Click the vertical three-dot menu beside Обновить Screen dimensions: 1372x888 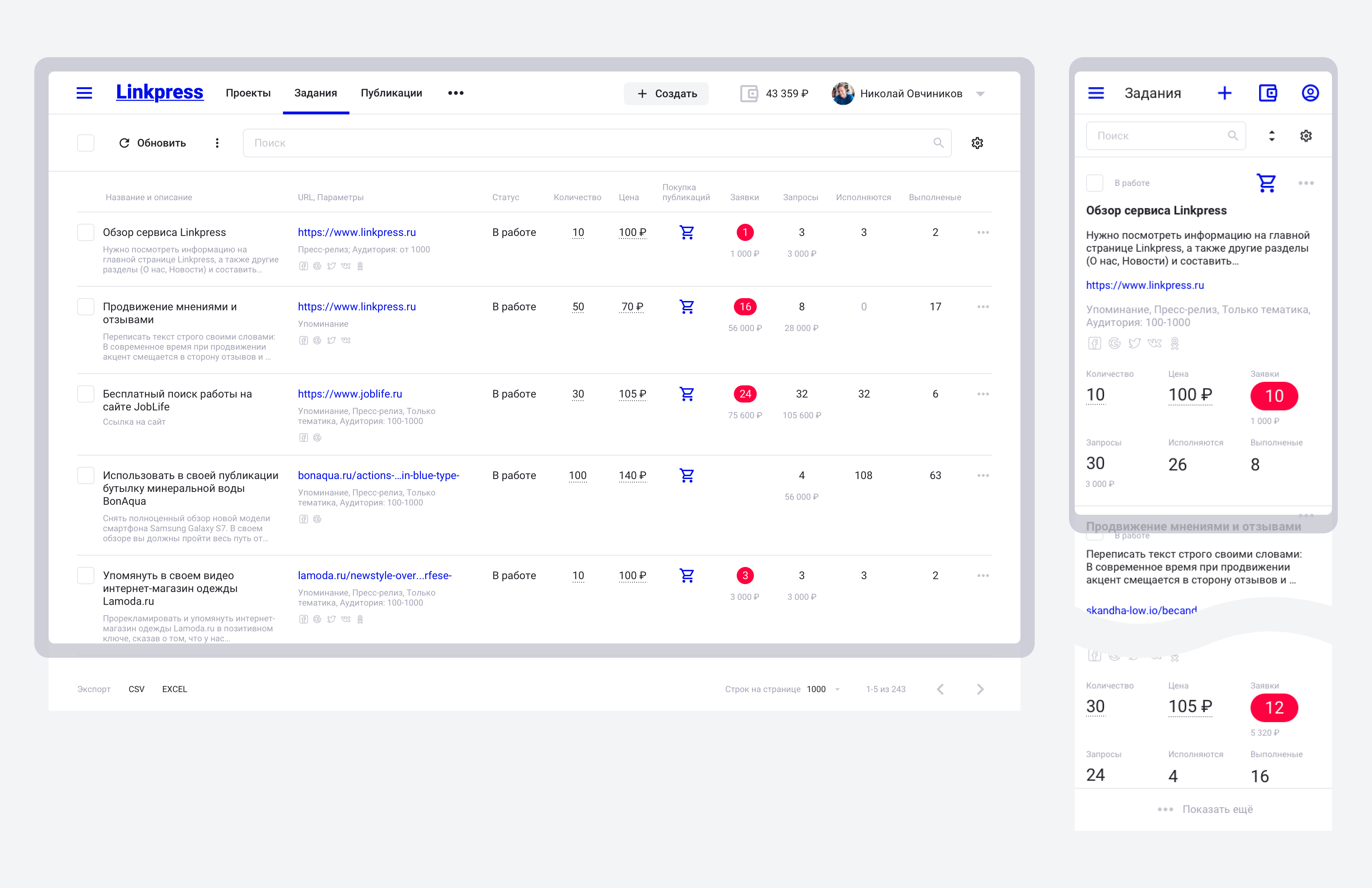pos(217,143)
